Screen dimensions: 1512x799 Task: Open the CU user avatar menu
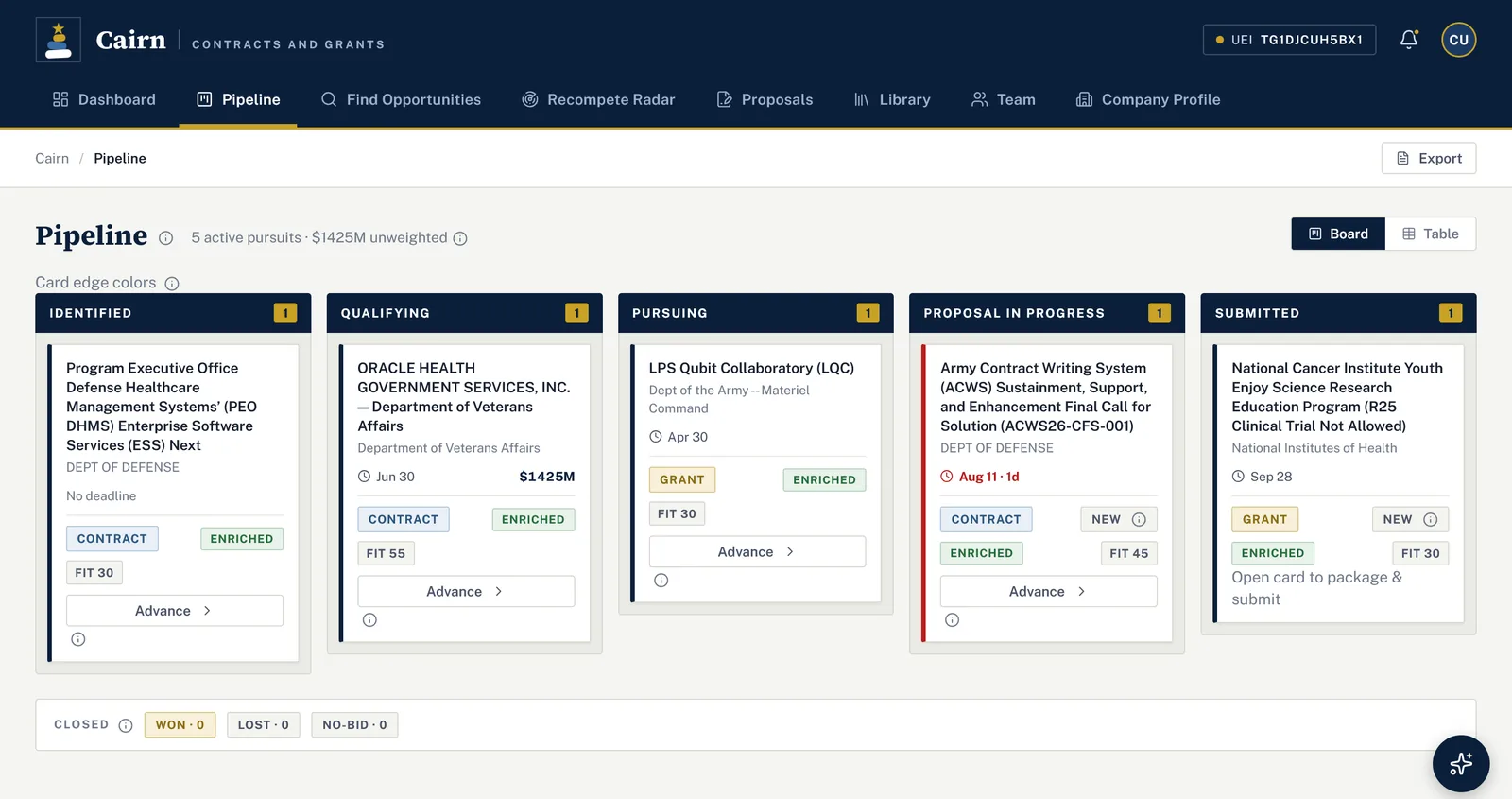1459,40
